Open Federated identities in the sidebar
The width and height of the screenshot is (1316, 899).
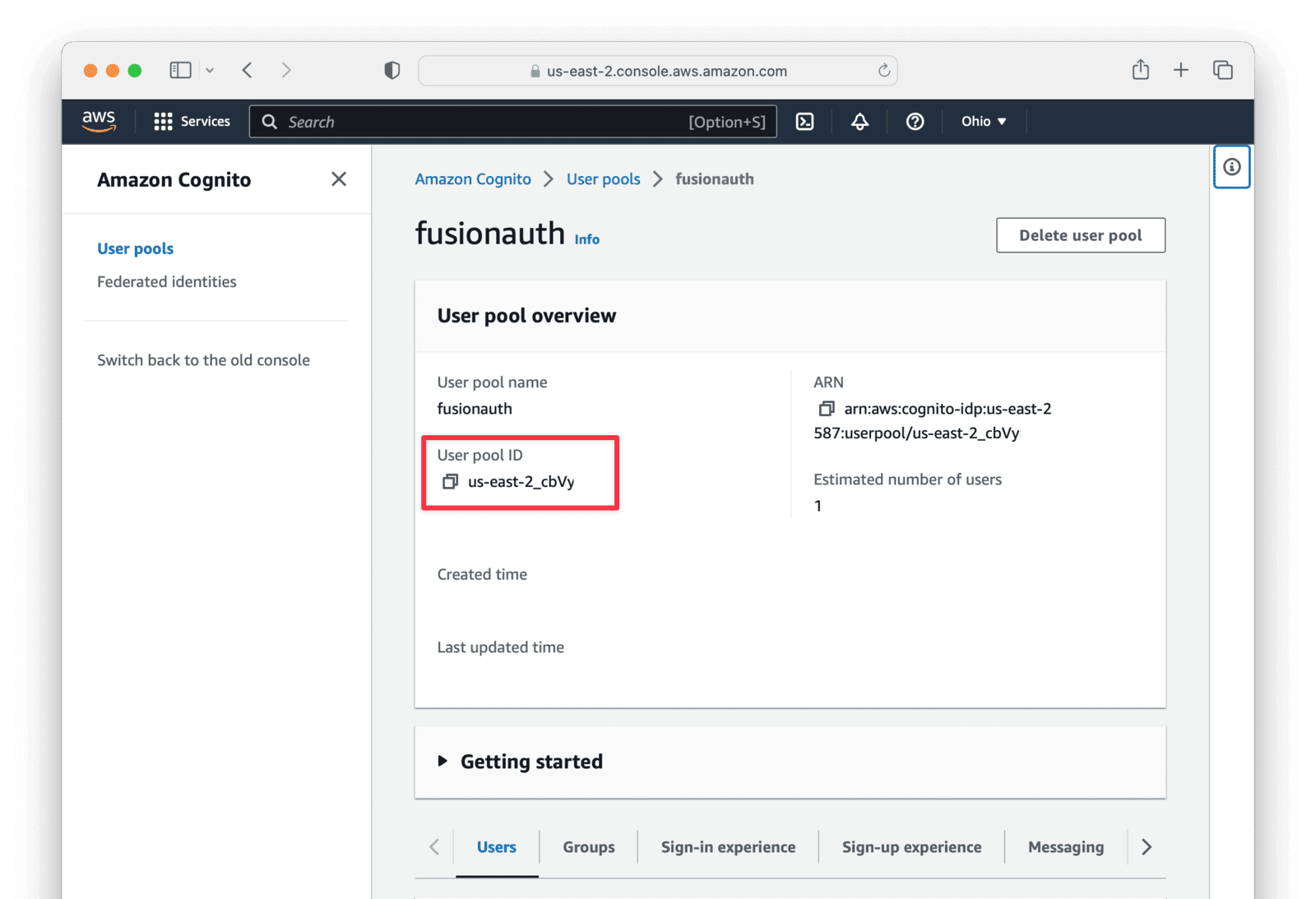pyautogui.click(x=167, y=282)
